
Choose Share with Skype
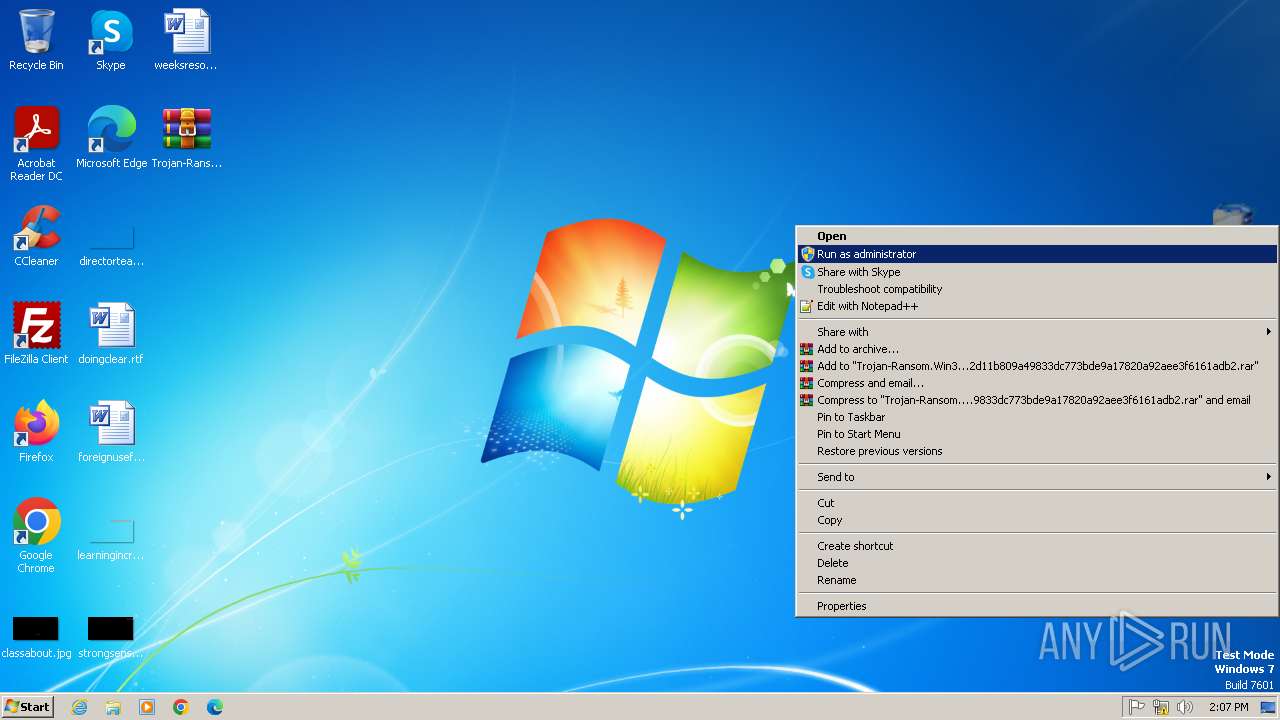(1037, 272)
